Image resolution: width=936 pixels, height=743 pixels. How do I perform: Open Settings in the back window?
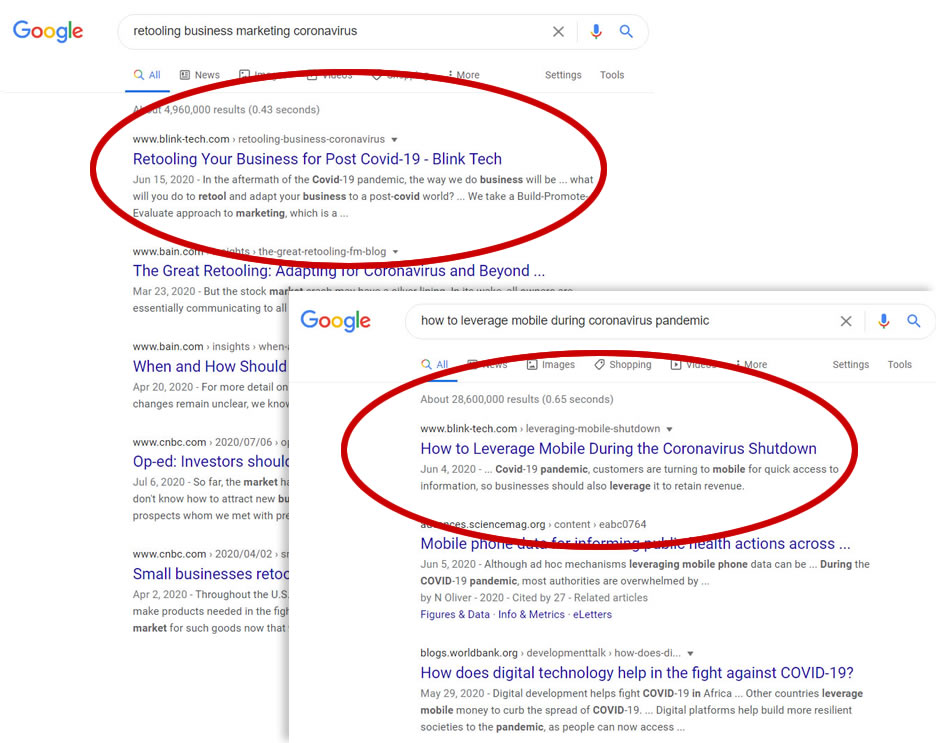(563, 75)
